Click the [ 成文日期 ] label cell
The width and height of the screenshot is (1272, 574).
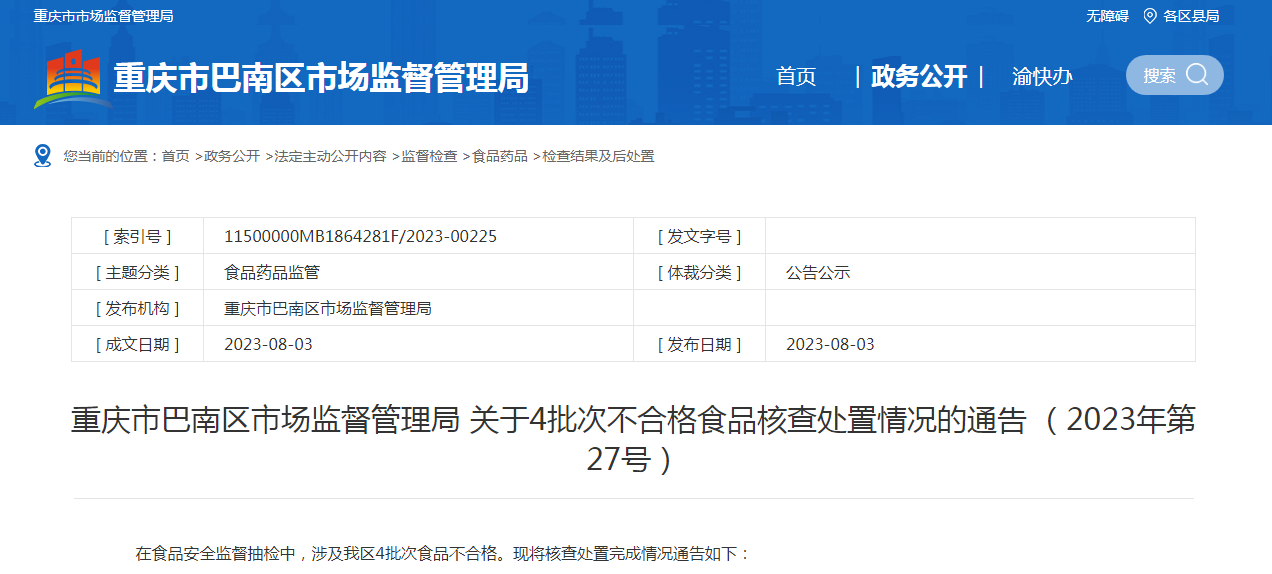pyautogui.click(x=138, y=344)
